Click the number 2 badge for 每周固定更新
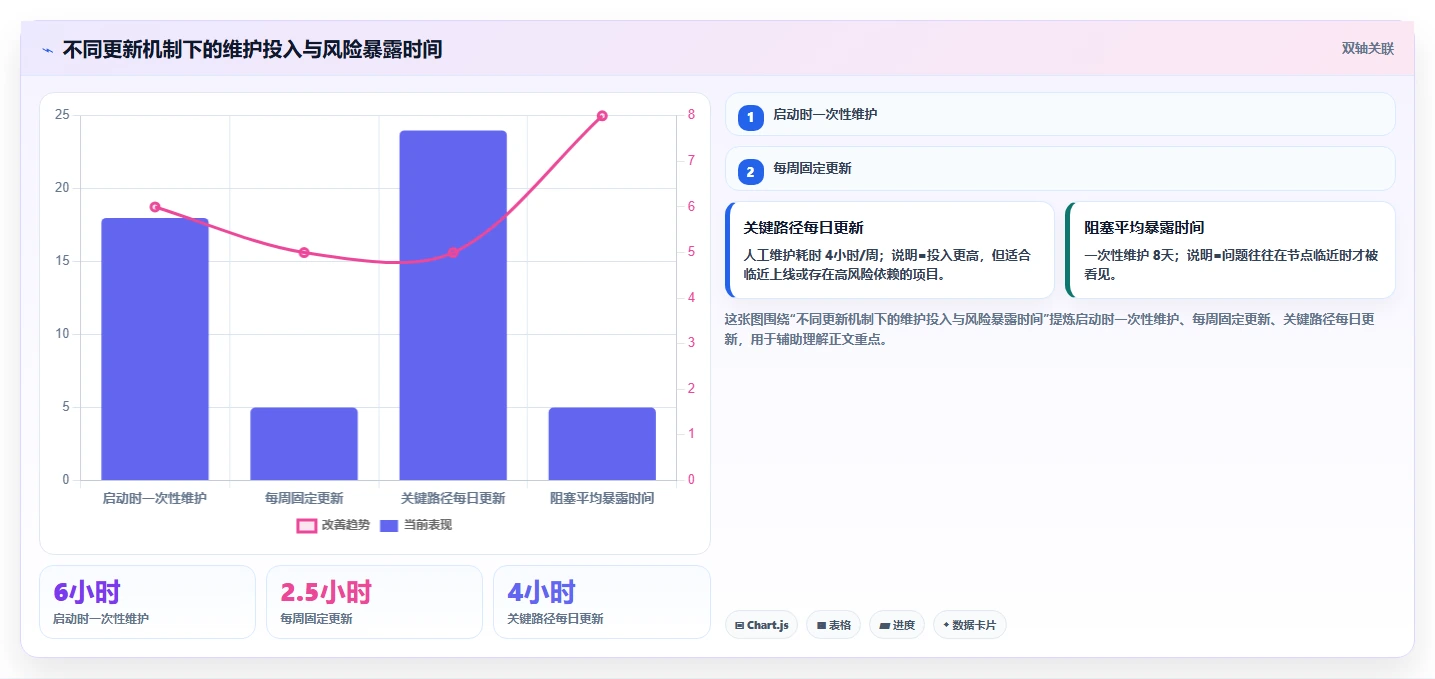1435x679 pixels. tap(751, 172)
